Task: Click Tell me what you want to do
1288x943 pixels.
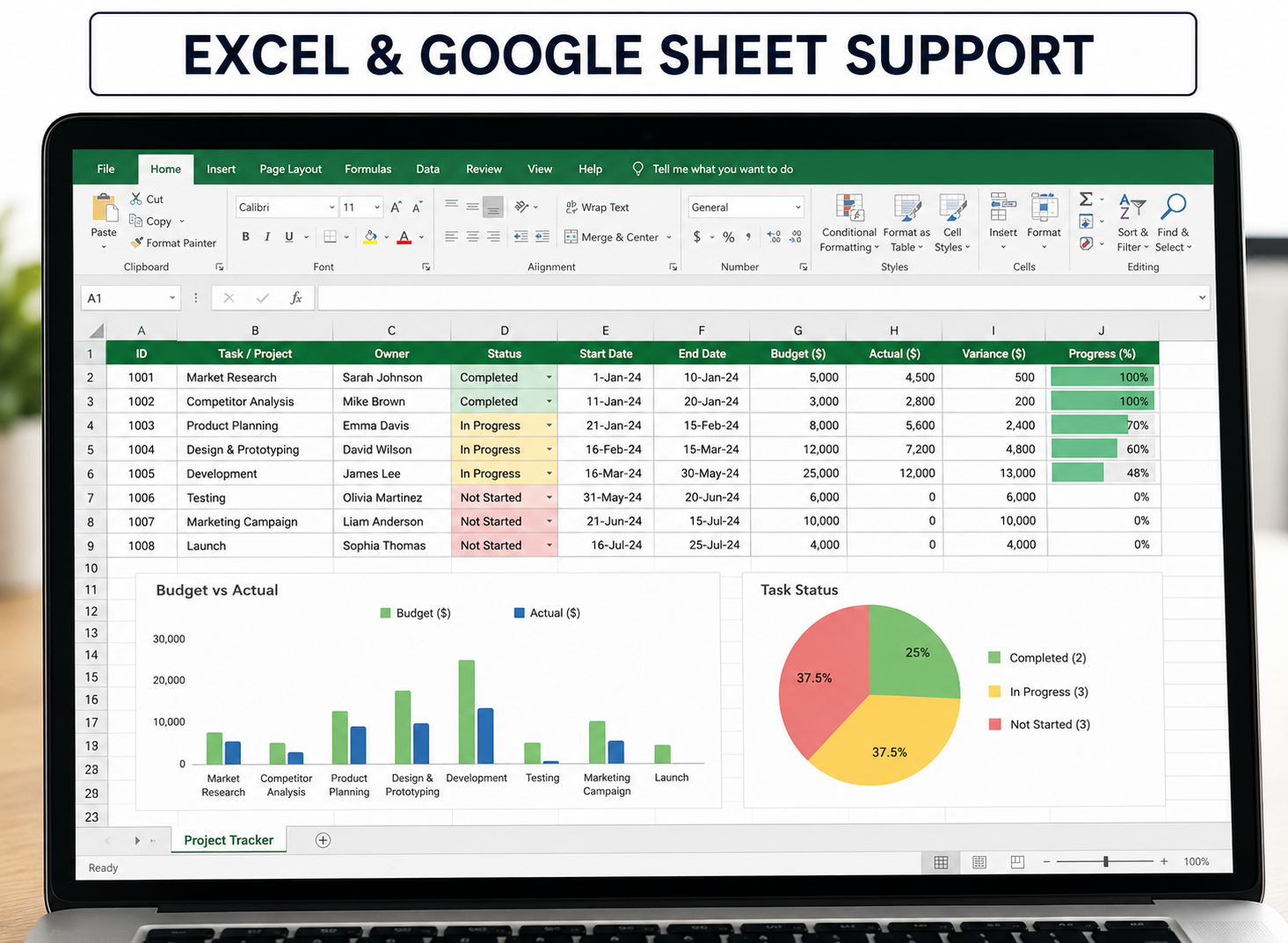Action: point(713,169)
